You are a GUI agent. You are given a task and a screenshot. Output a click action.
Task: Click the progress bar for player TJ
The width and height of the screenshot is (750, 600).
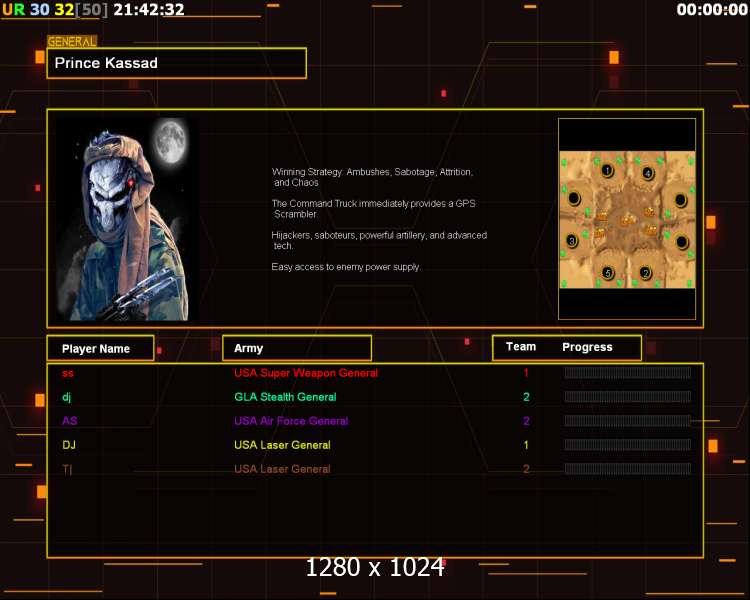[x=628, y=469]
